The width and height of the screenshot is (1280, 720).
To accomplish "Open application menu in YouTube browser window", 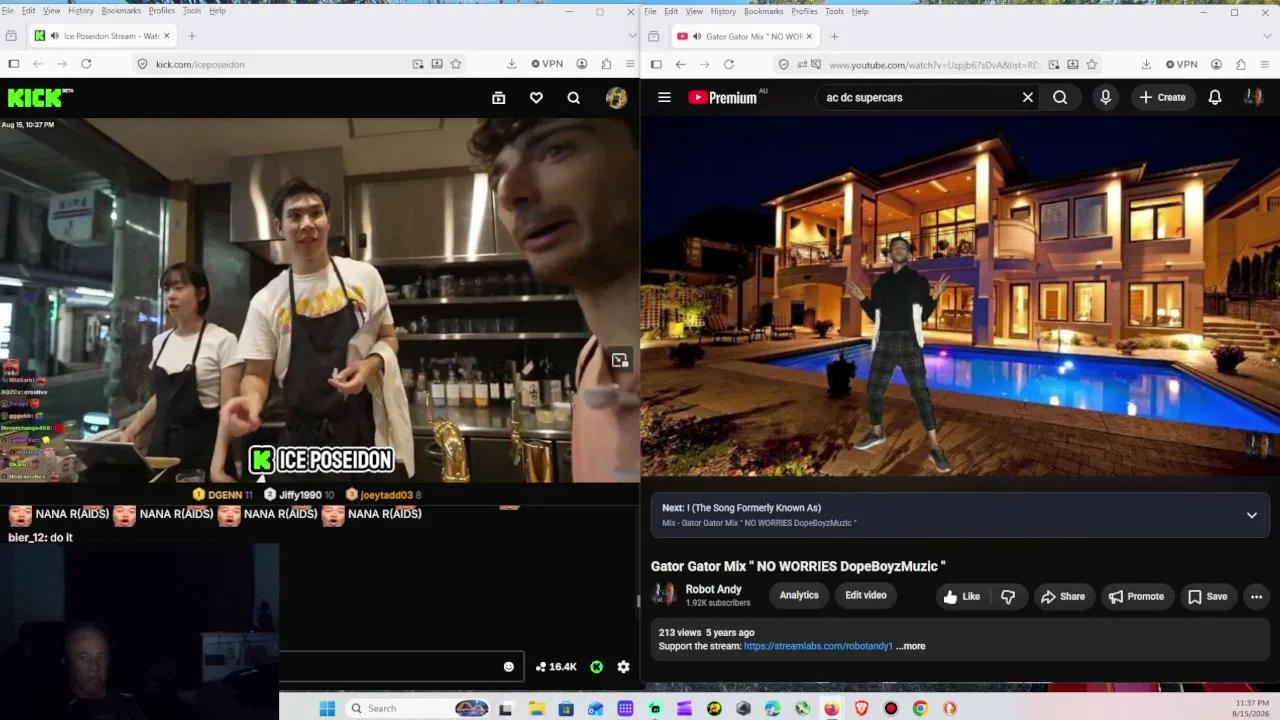I will 1264,64.
